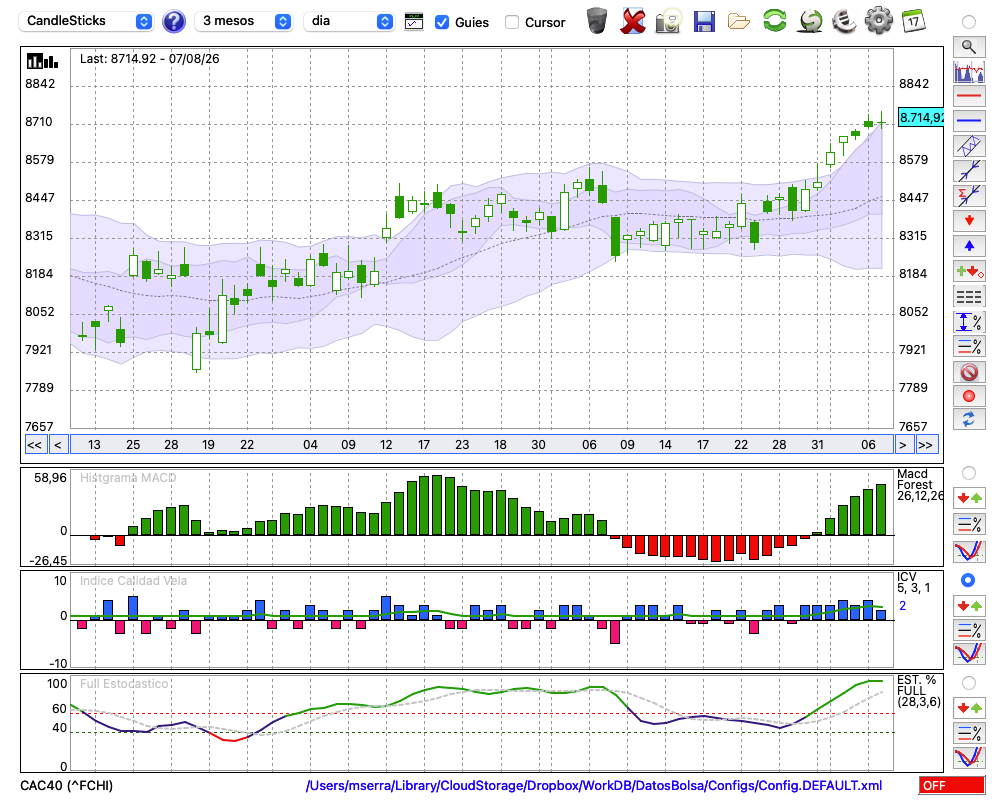Click the >> jump to end button

(926, 445)
